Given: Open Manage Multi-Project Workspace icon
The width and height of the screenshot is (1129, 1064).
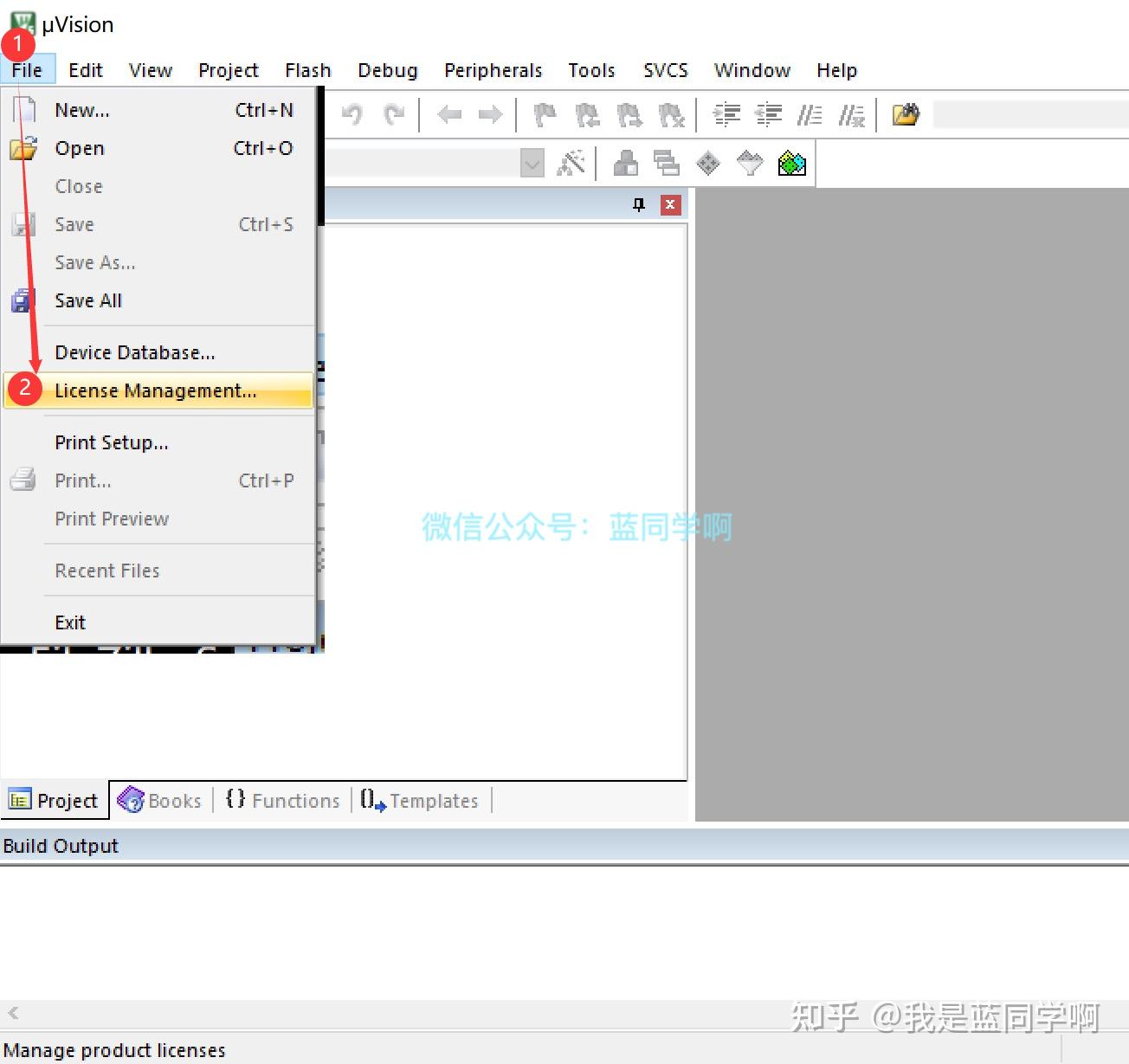Looking at the screenshot, I should pyautogui.click(x=667, y=163).
